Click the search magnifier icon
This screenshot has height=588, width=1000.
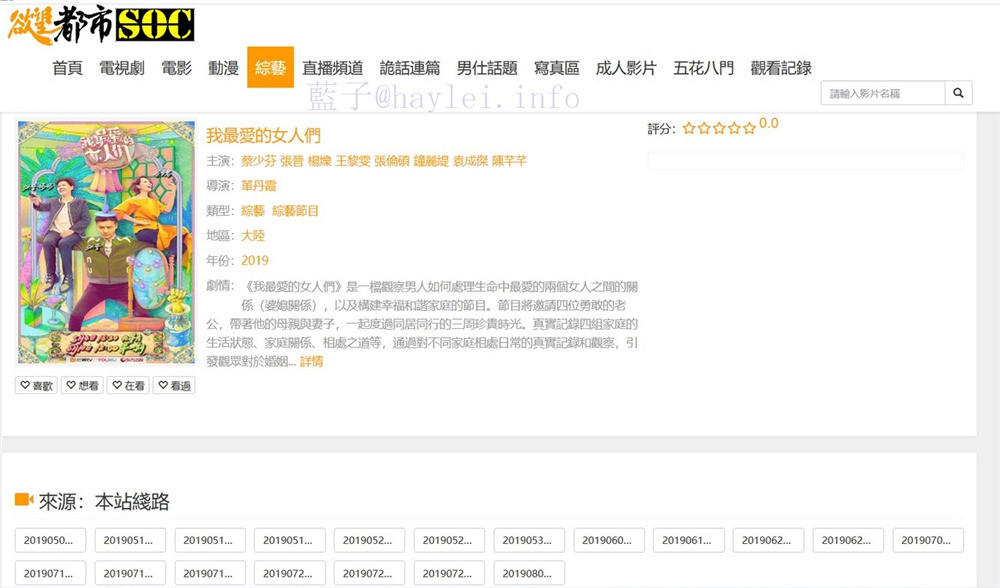958,93
